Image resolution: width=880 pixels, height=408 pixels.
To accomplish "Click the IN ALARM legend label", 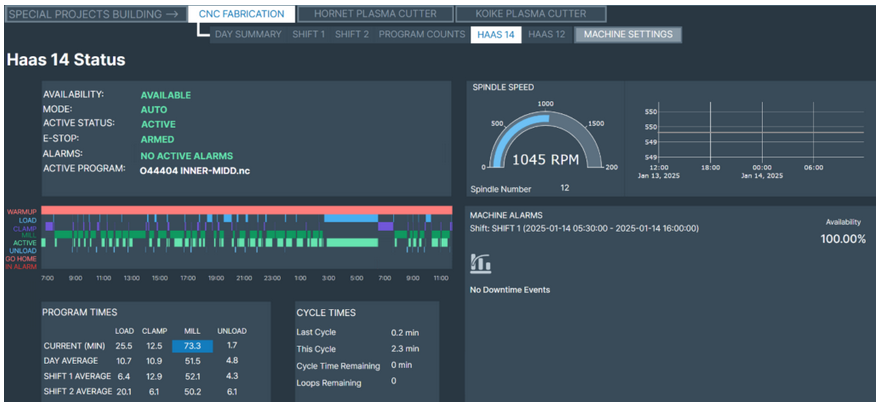I will point(21,267).
